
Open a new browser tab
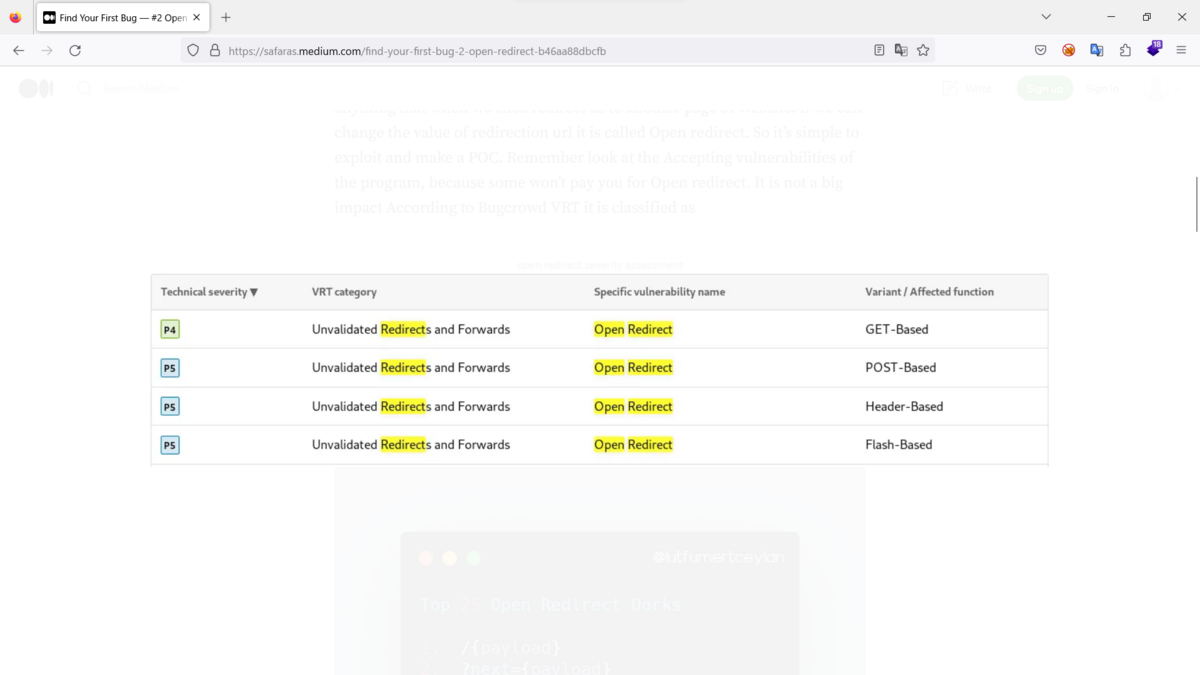tap(226, 17)
